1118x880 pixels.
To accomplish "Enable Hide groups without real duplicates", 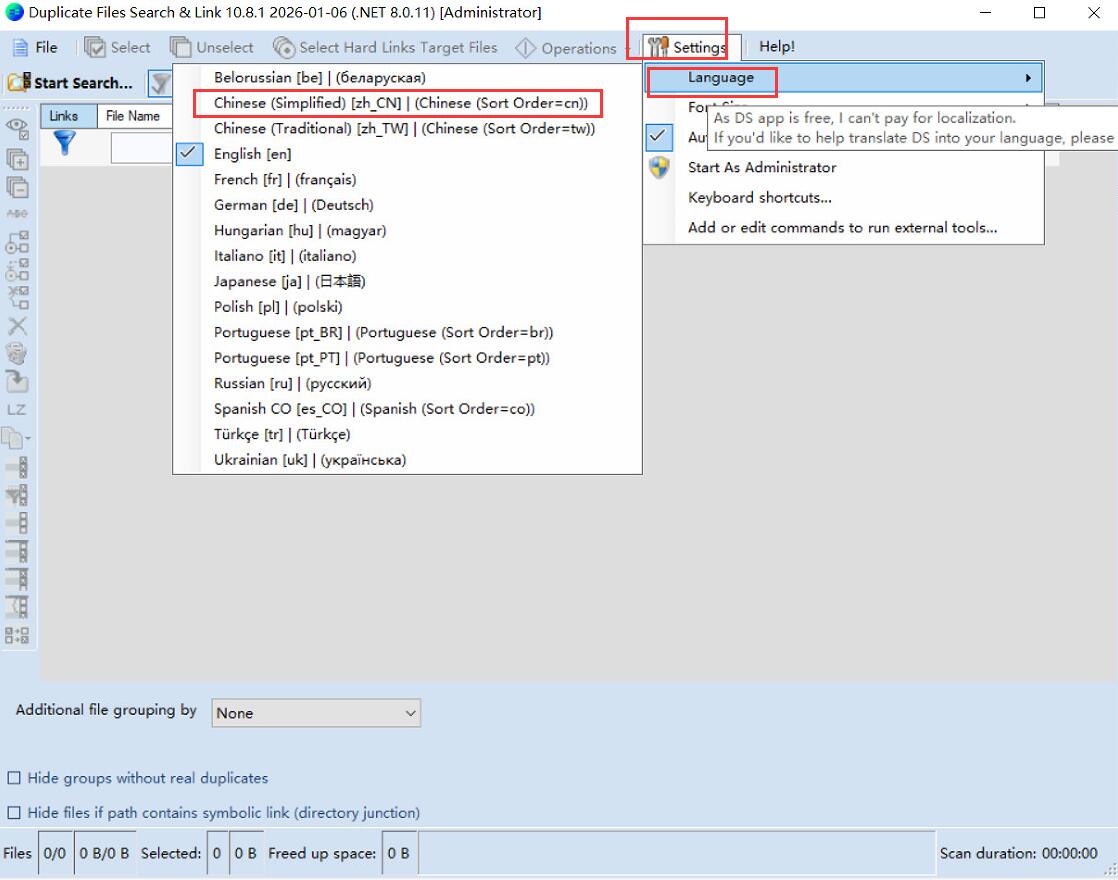I will (14, 778).
